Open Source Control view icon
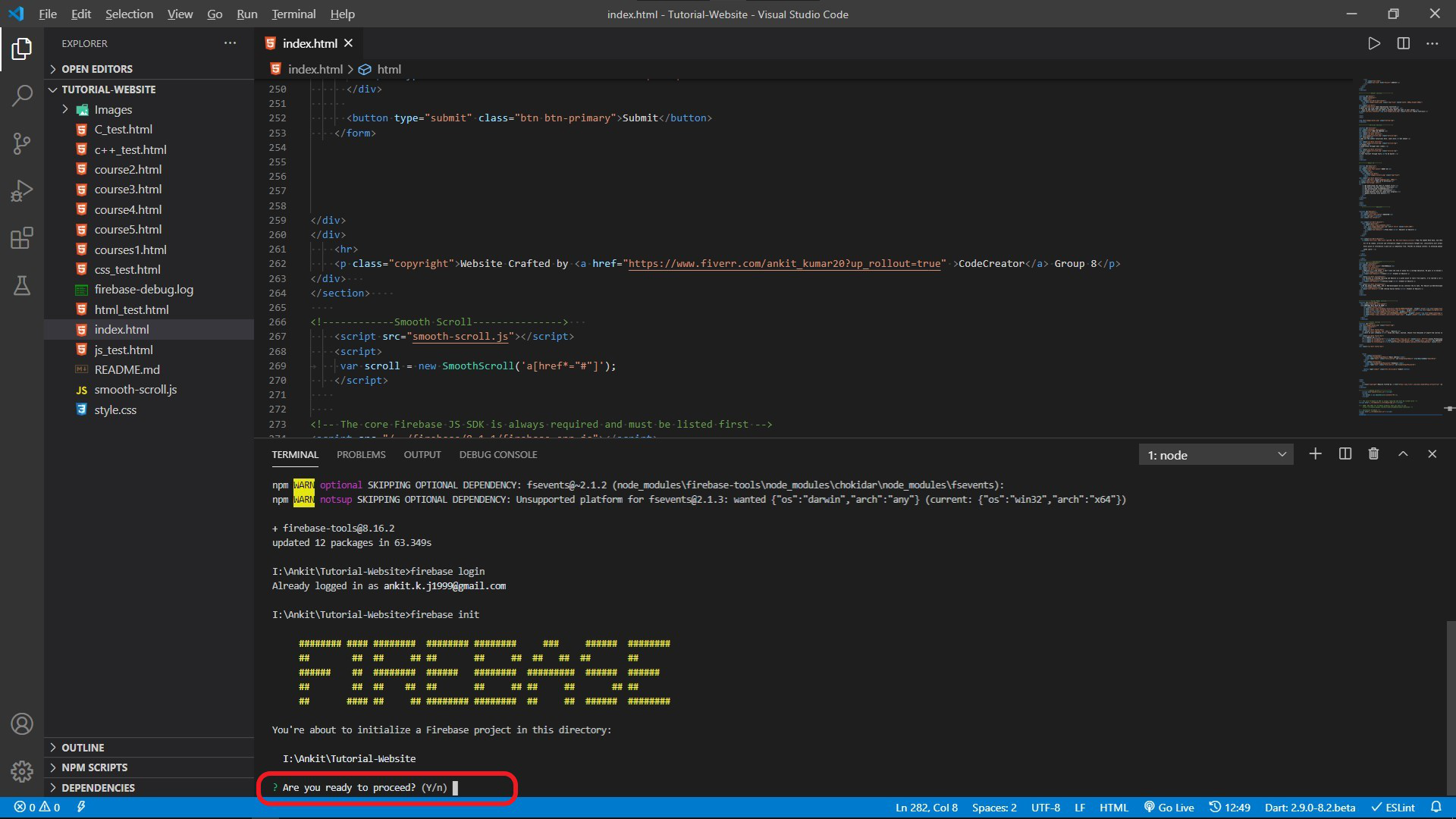This screenshot has height=819, width=1456. [22, 143]
